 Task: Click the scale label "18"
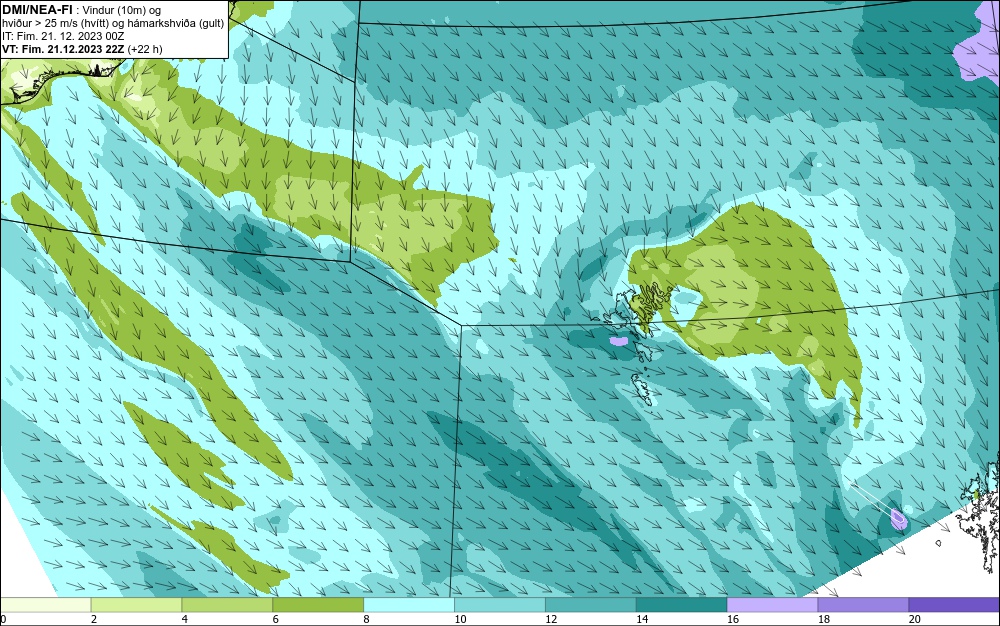(823, 619)
